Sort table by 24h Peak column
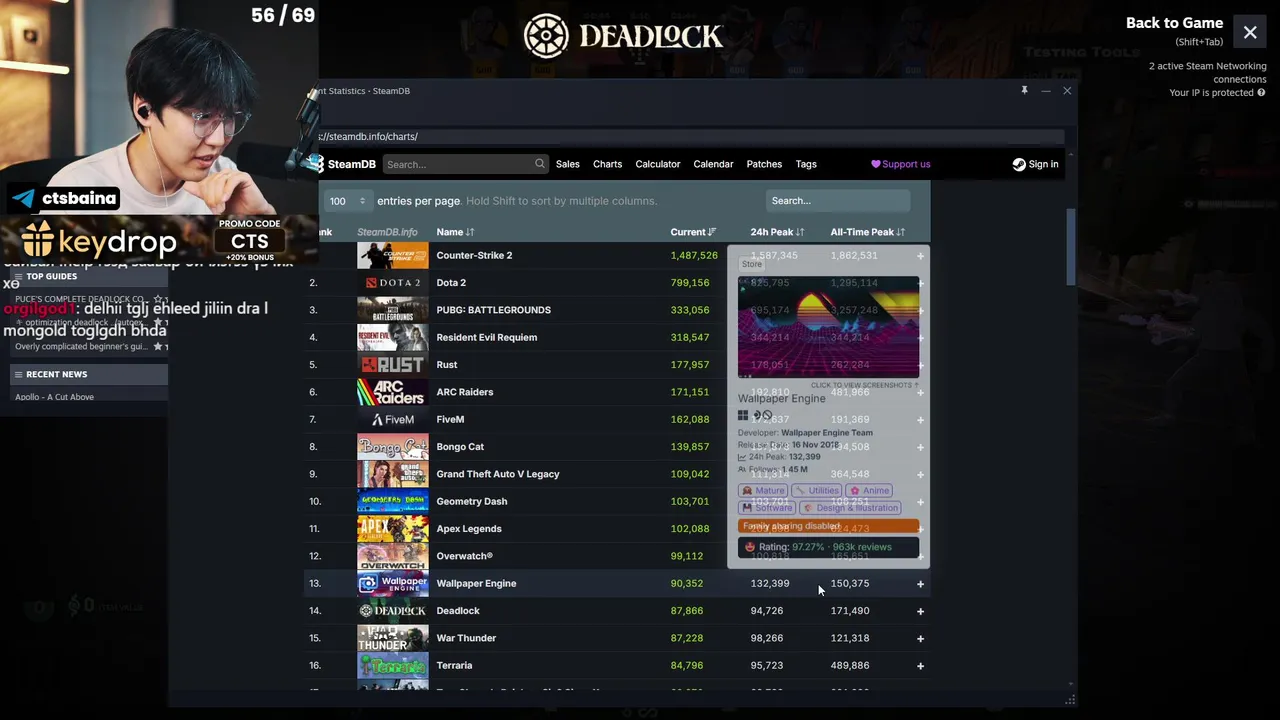Screen dimensions: 1280x720 pyautogui.click(x=777, y=232)
